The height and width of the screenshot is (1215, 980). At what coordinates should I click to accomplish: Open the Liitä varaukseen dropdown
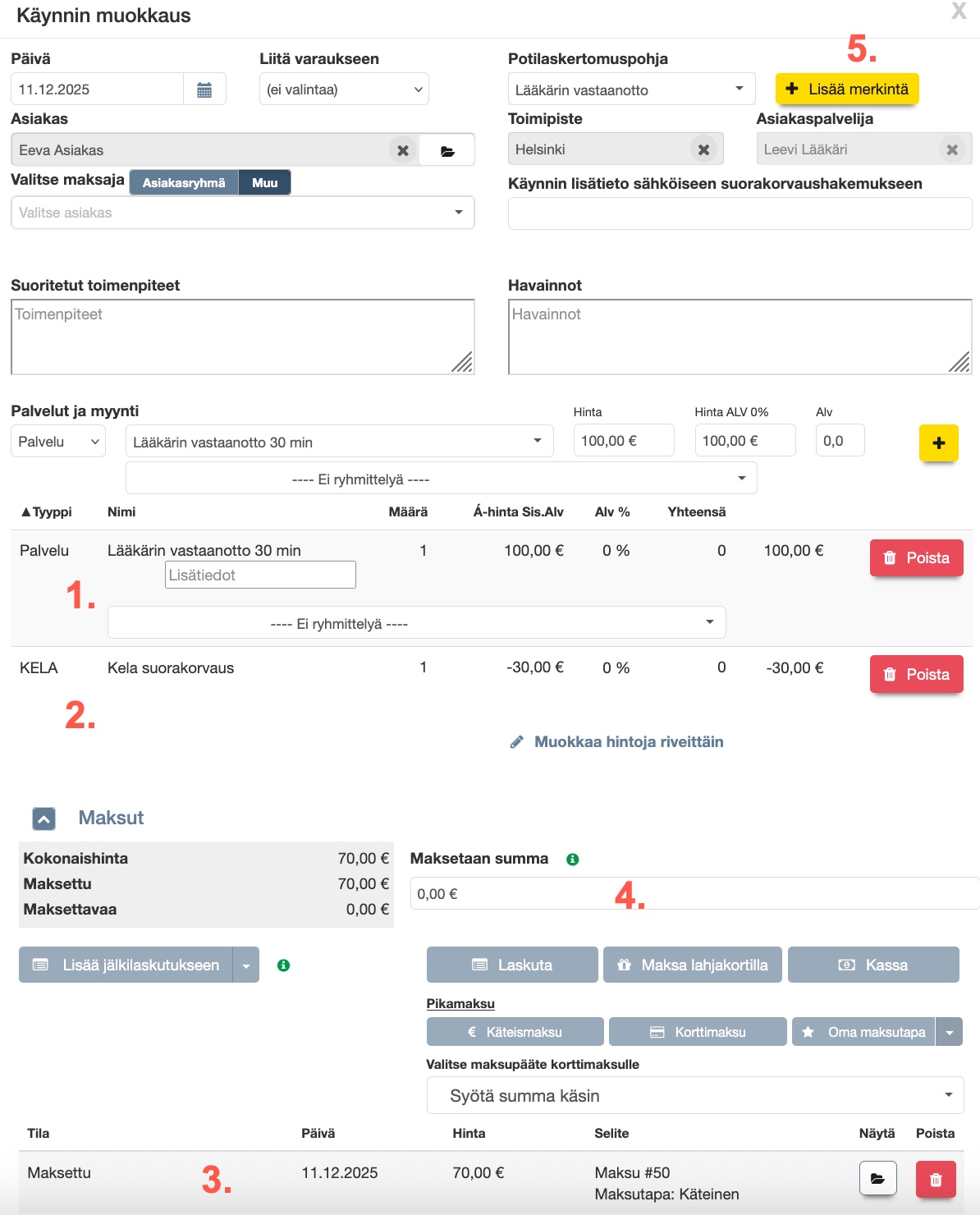pyautogui.click(x=344, y=89)
